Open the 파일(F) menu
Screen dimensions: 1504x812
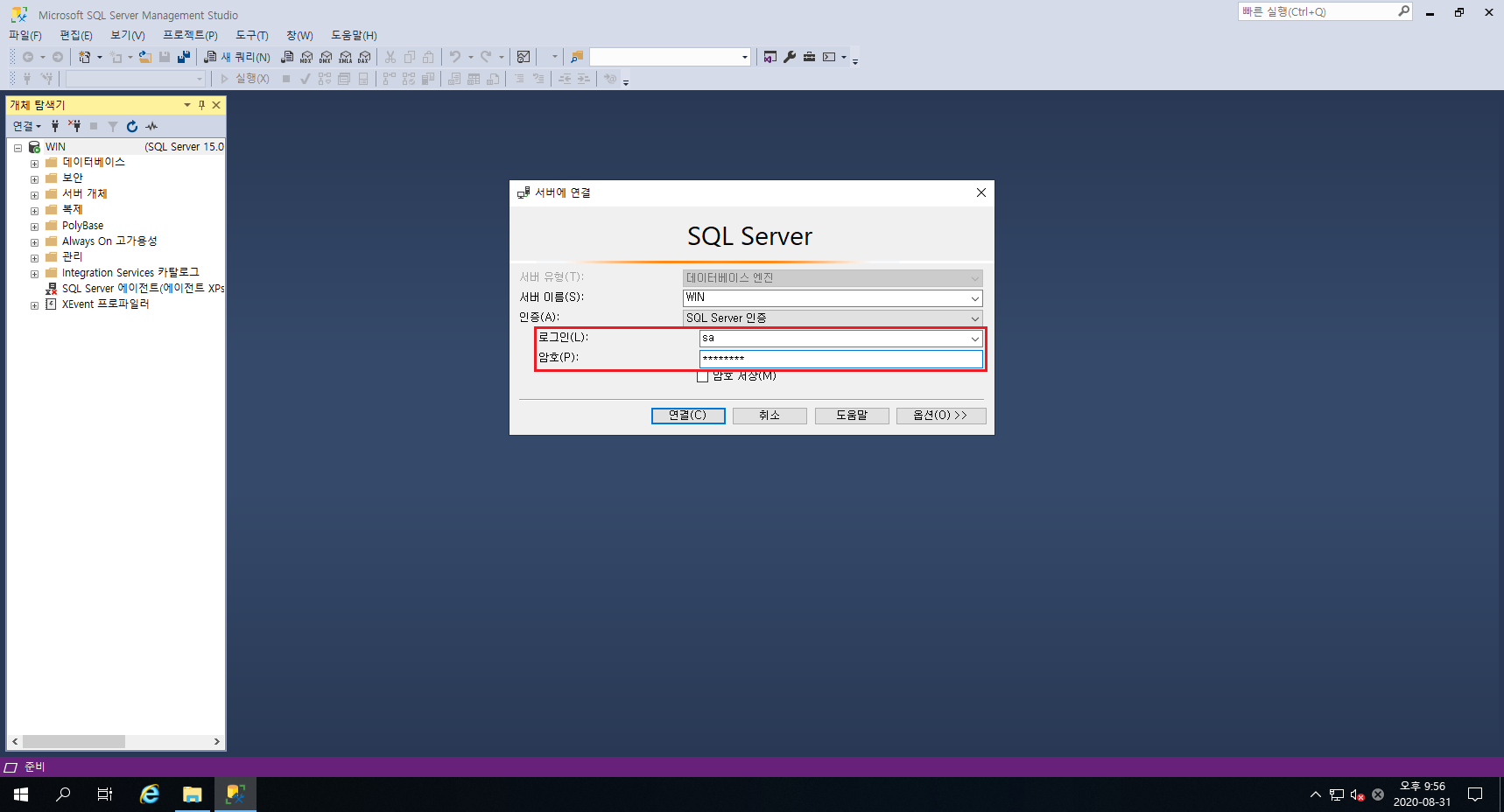tap(25, 35)
